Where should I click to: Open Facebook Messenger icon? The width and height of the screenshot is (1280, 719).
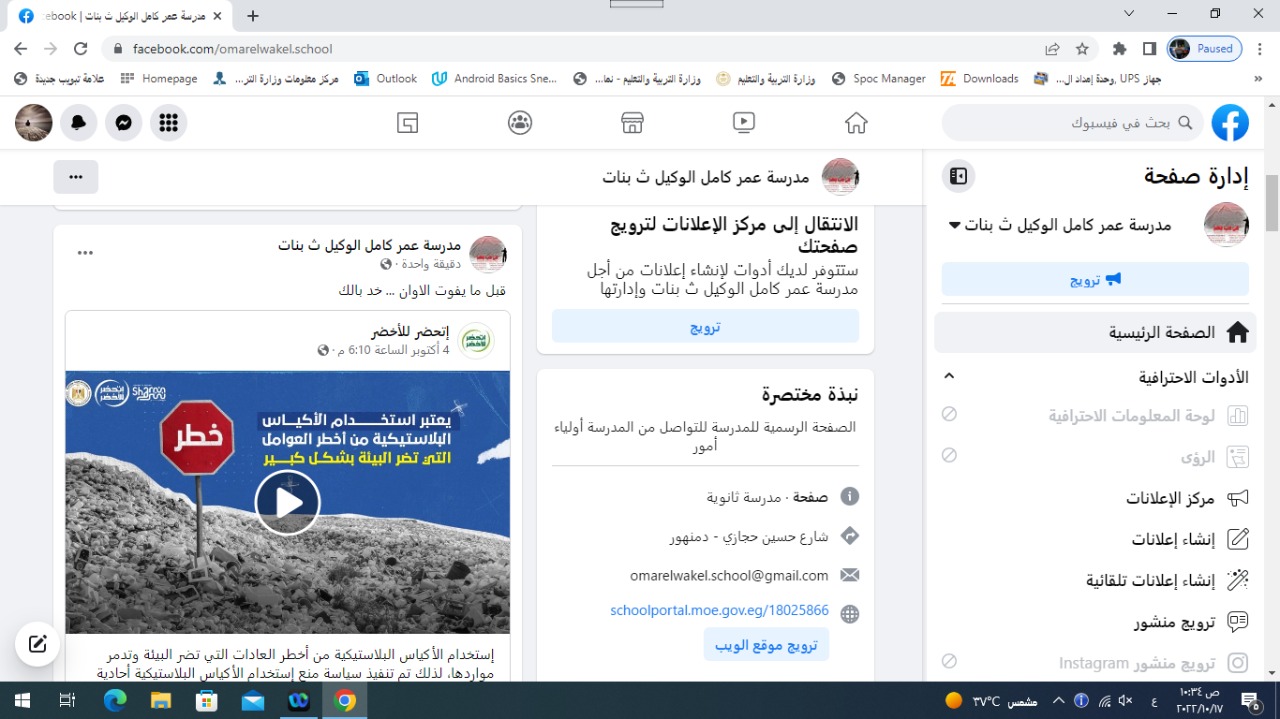(123, 122)
